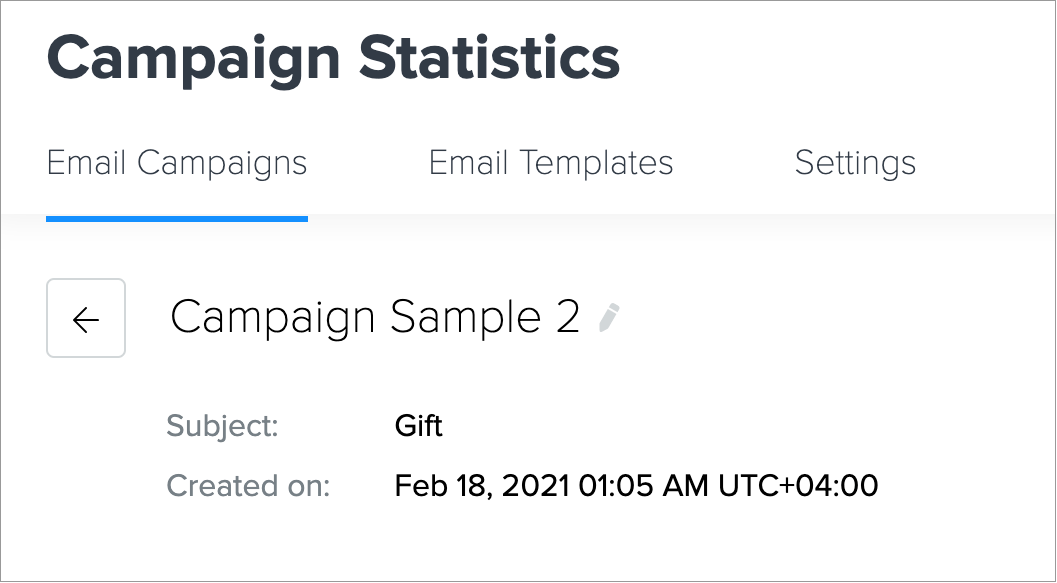The image size is (1057, 583).
Task: Click the word Sample in campaign name
Action: point(466,318)
